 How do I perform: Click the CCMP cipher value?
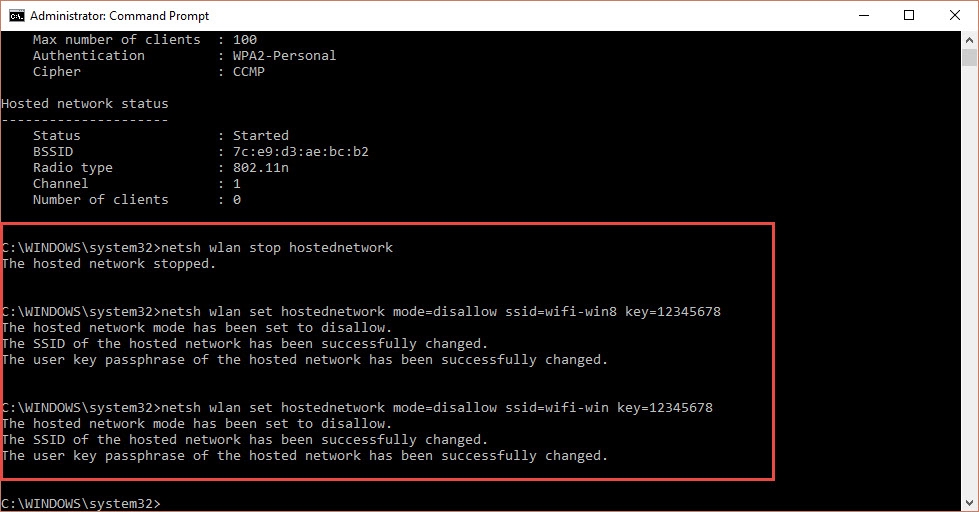pos(249,72)
